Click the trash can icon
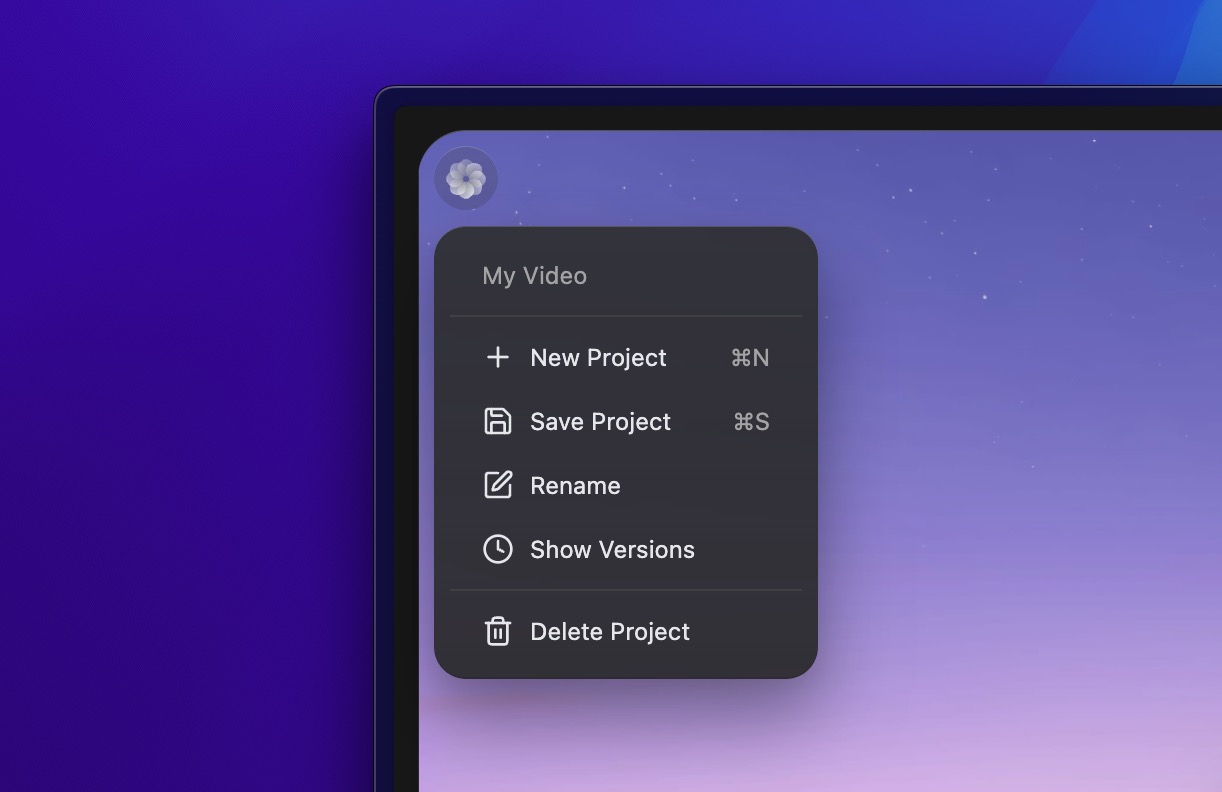The width and height of the screenshot is (1222, 792). [x=497, y=631]
